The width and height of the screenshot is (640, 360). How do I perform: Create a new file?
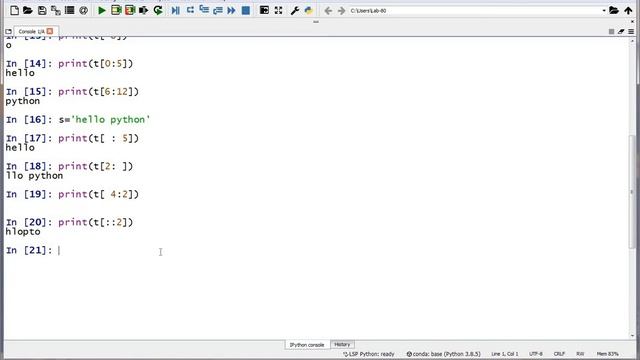[14, 11]
